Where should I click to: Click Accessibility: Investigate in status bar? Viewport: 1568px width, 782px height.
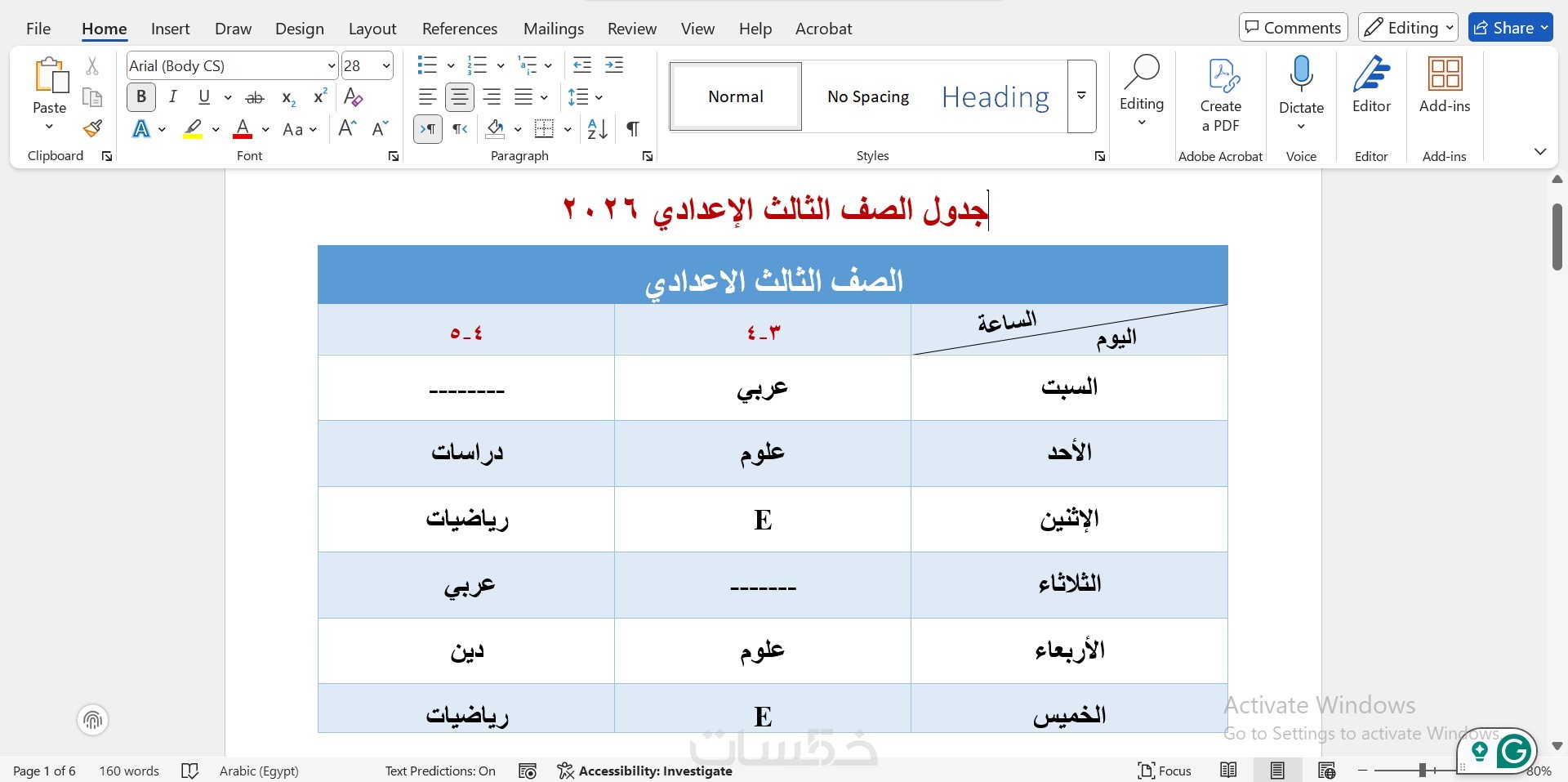pyautogui.click(x=645, y=771)
